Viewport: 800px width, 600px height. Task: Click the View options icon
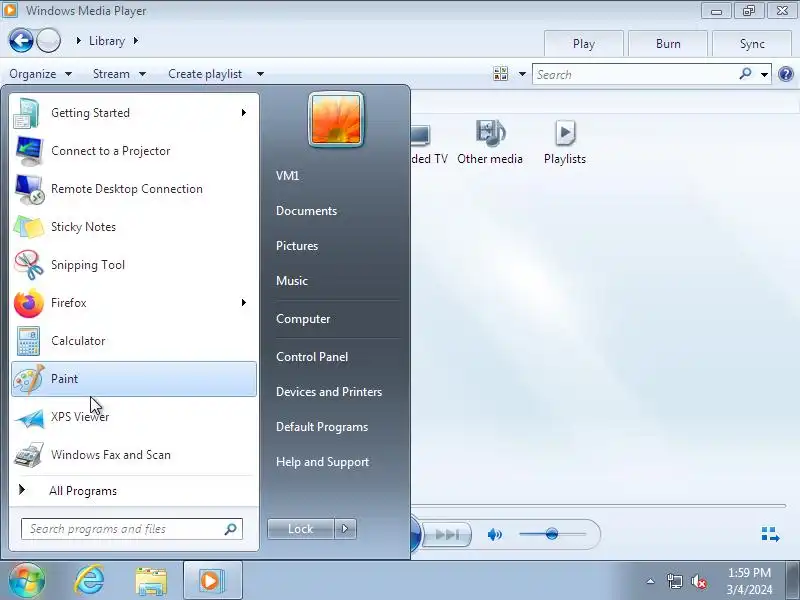[x=501, y=73]
